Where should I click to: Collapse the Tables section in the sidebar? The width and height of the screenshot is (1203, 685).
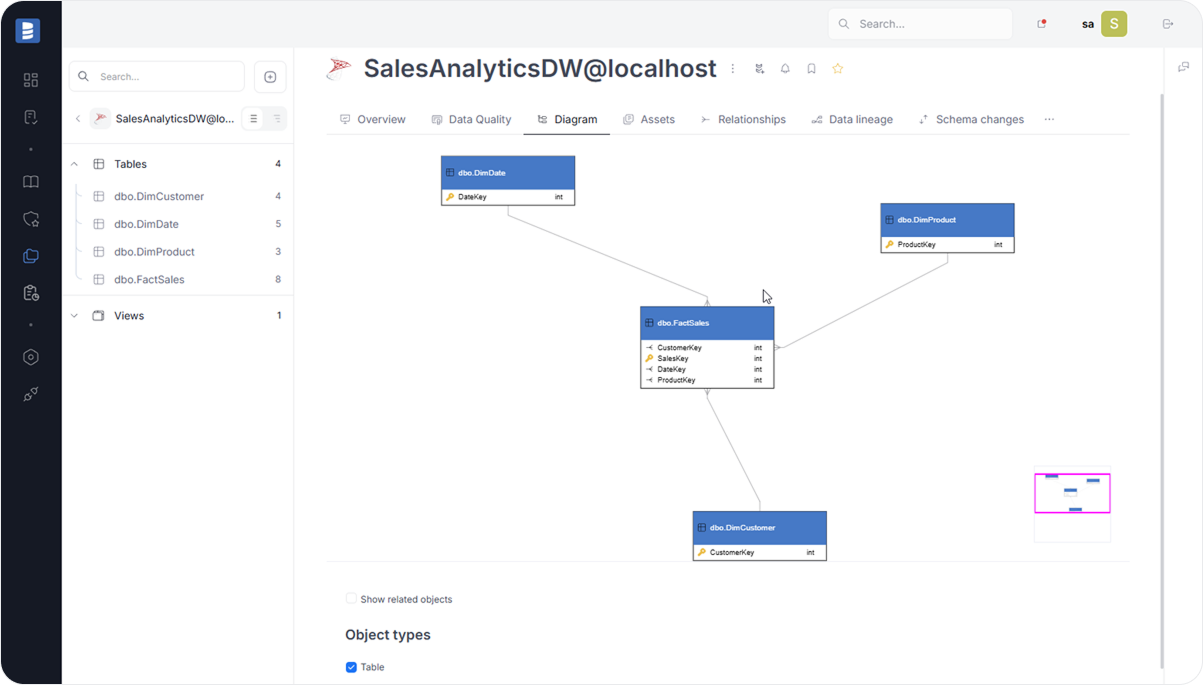click(74, 163)
